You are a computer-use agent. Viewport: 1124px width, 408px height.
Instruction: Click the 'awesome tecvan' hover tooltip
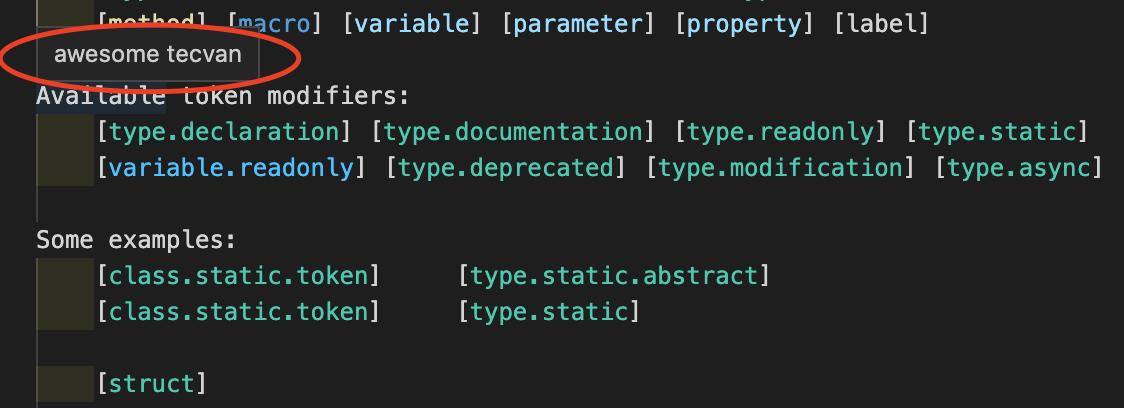point(148,54)
